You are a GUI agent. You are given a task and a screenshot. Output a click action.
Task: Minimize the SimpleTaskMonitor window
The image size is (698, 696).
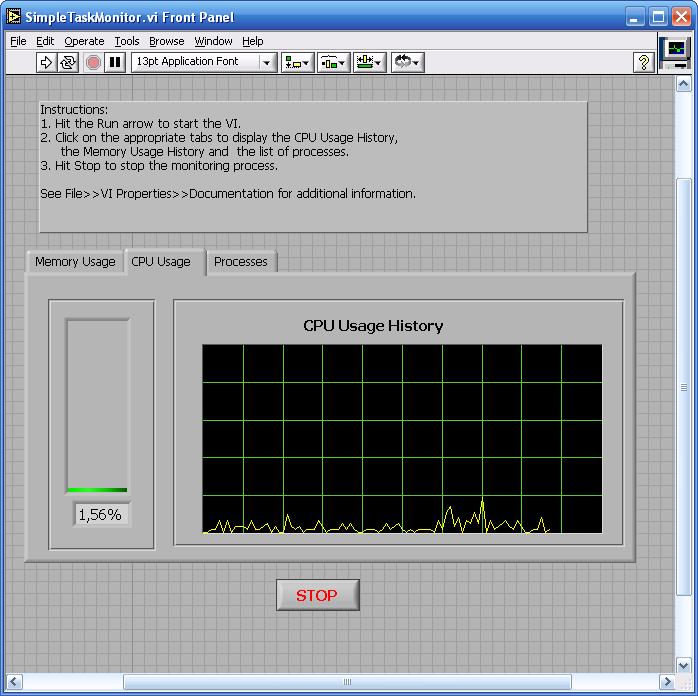[634, 17]
